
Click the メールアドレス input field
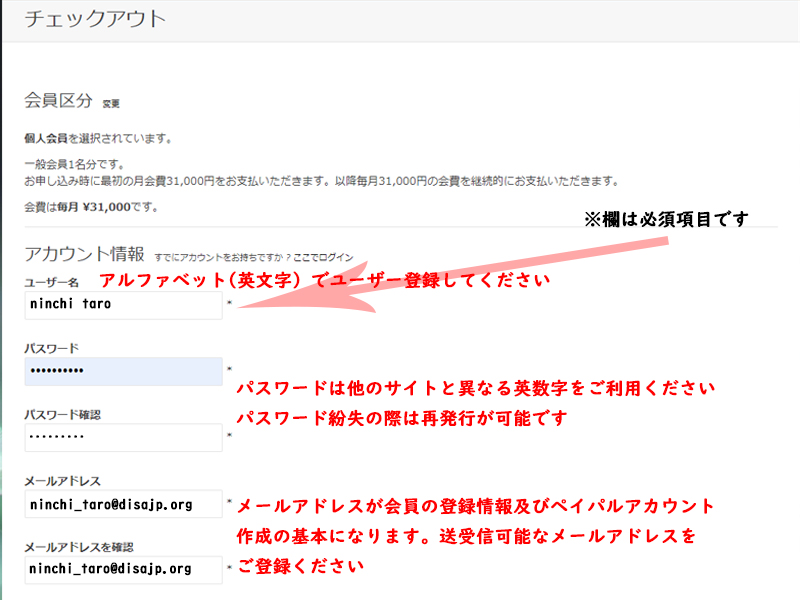coord(123,504)
